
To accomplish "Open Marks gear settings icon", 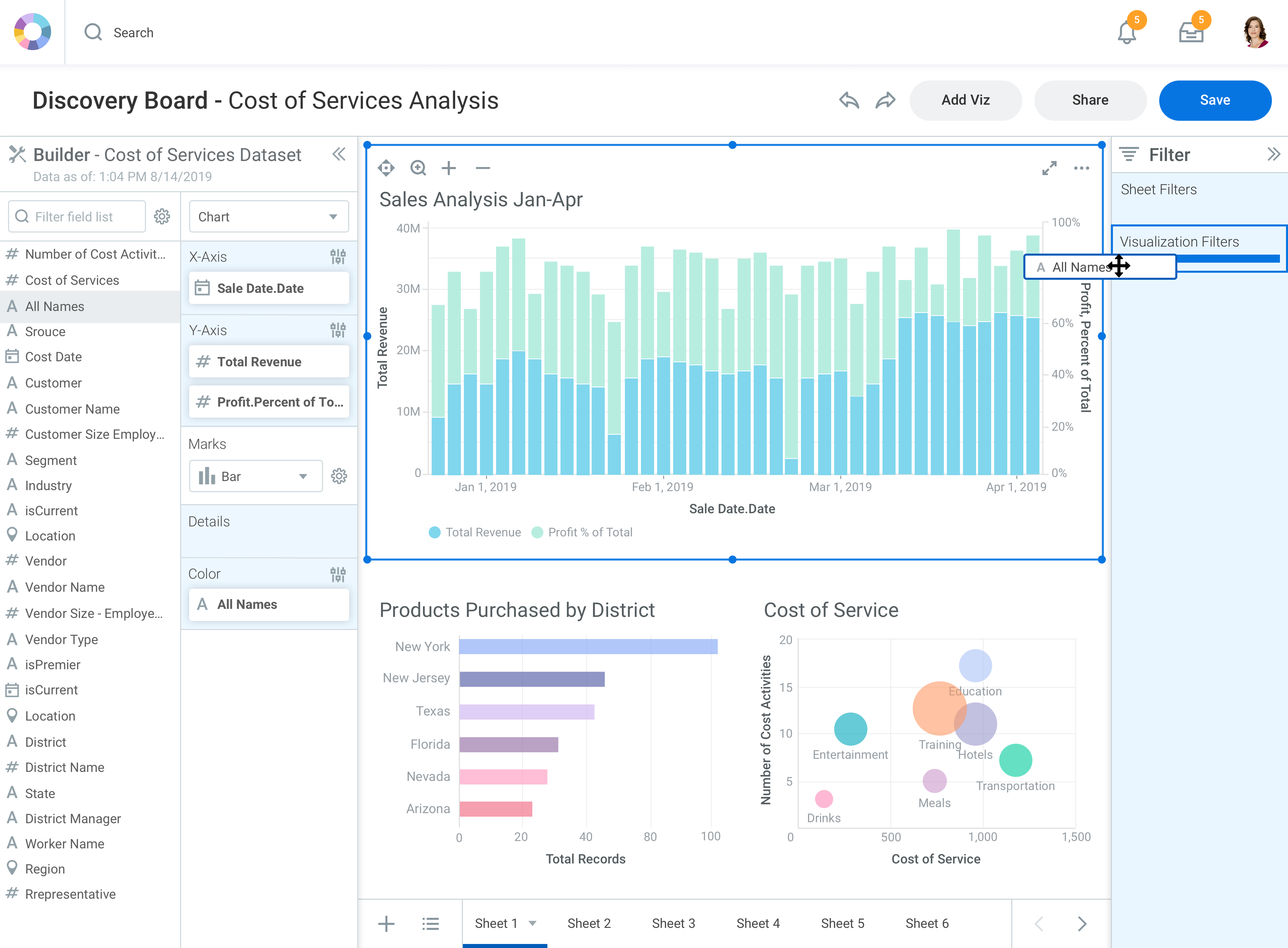I will coord(339,476).
